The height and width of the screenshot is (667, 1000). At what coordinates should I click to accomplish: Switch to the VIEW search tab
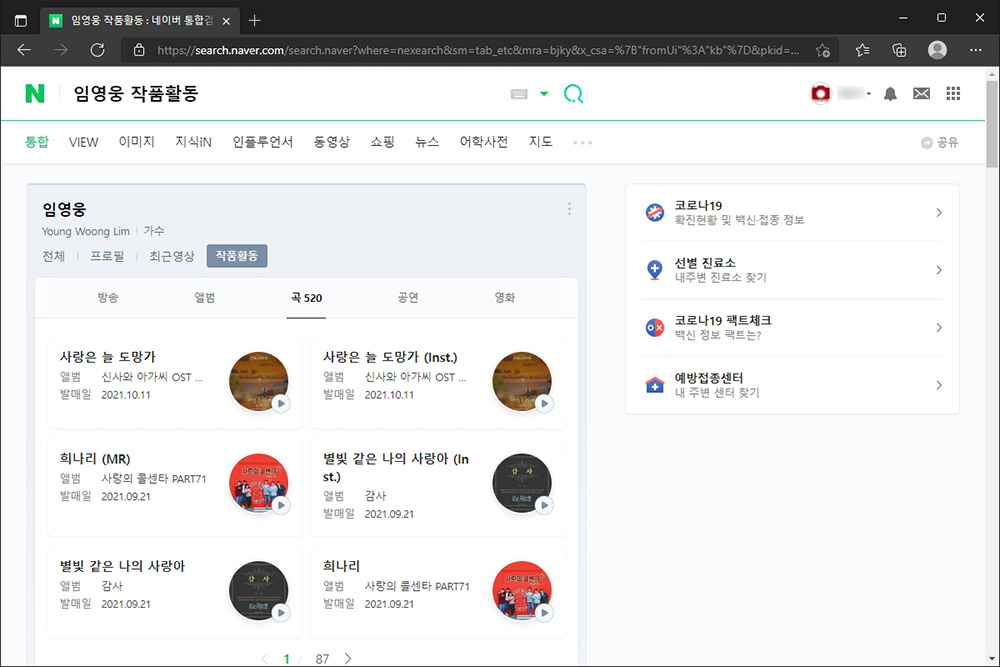click(x=84, y=142)
